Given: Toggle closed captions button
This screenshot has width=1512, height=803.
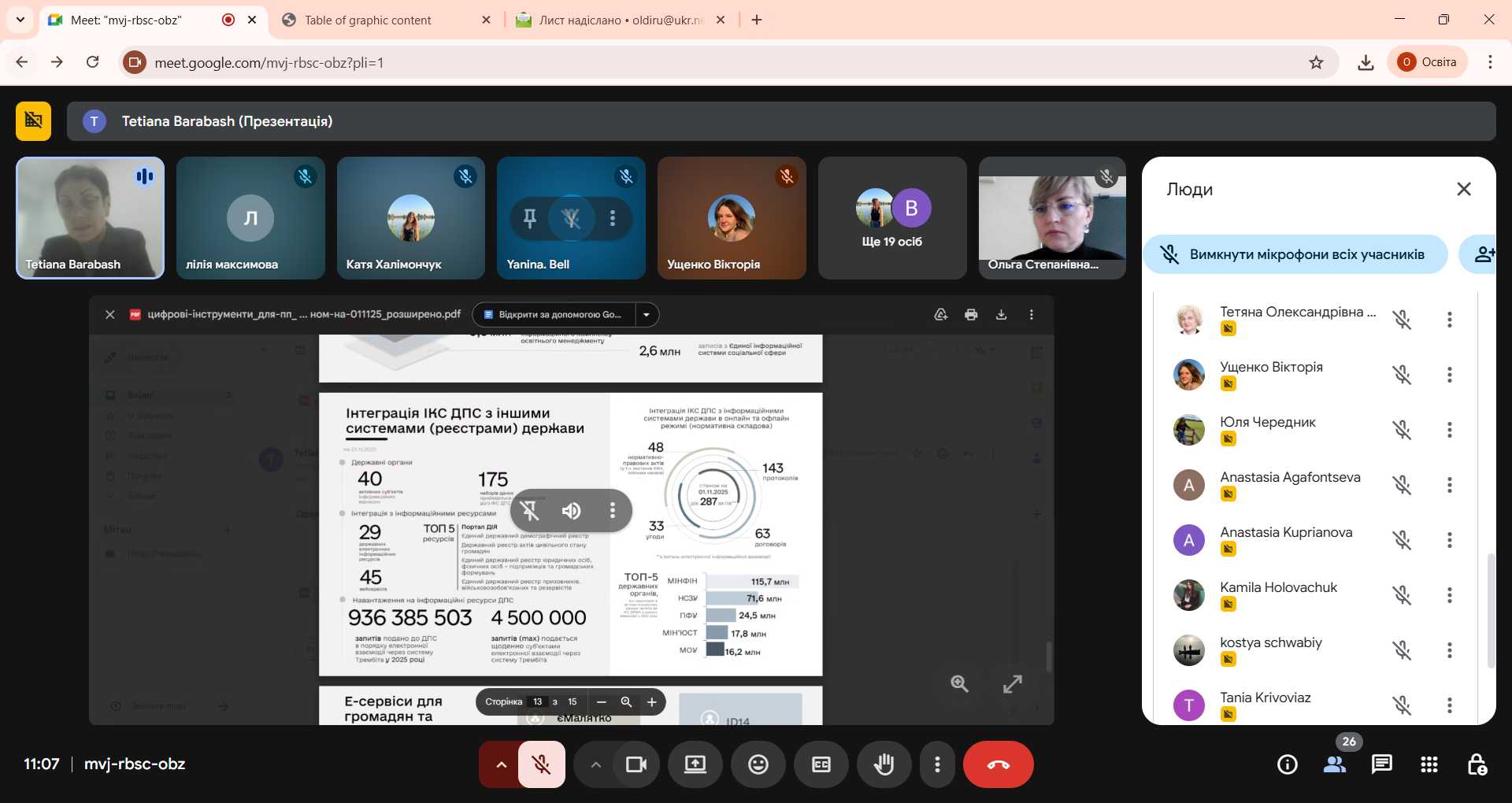Looking at the screenshot, I should [x=821, y=764].
